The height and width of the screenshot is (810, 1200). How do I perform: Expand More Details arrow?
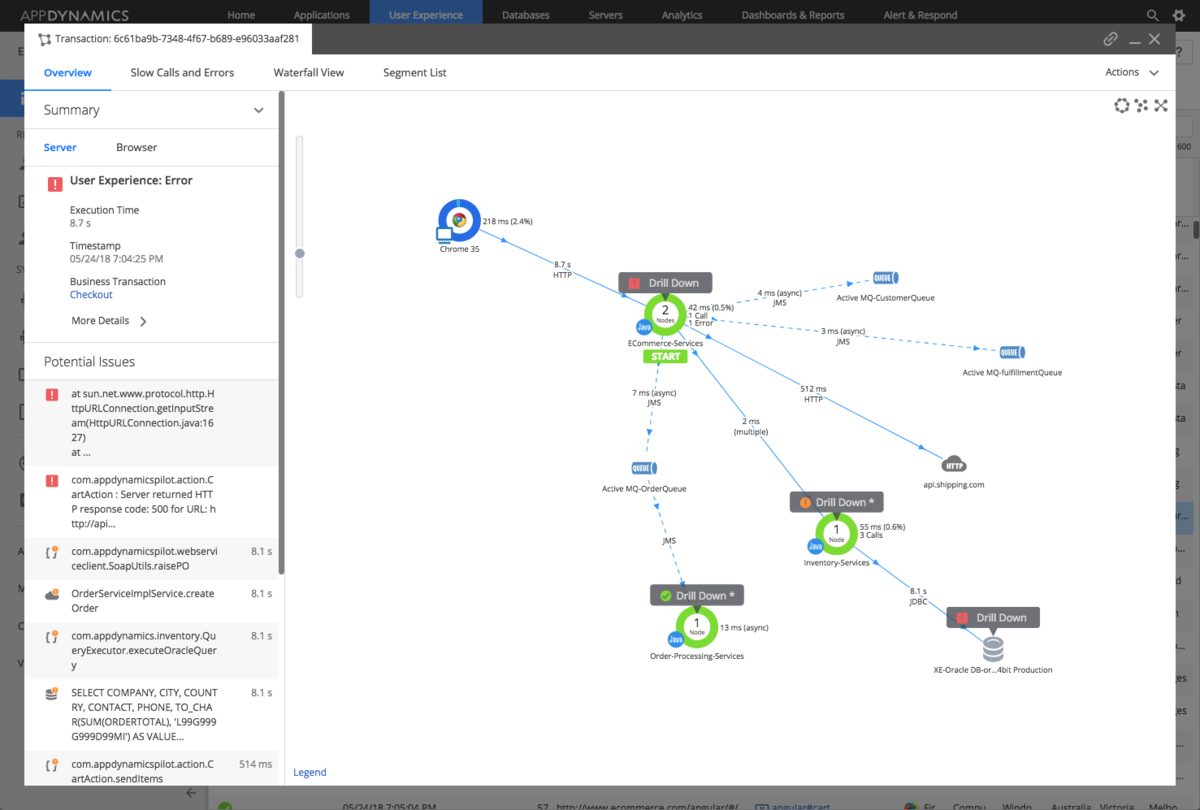pyautogui.click(x=143, y=322)
